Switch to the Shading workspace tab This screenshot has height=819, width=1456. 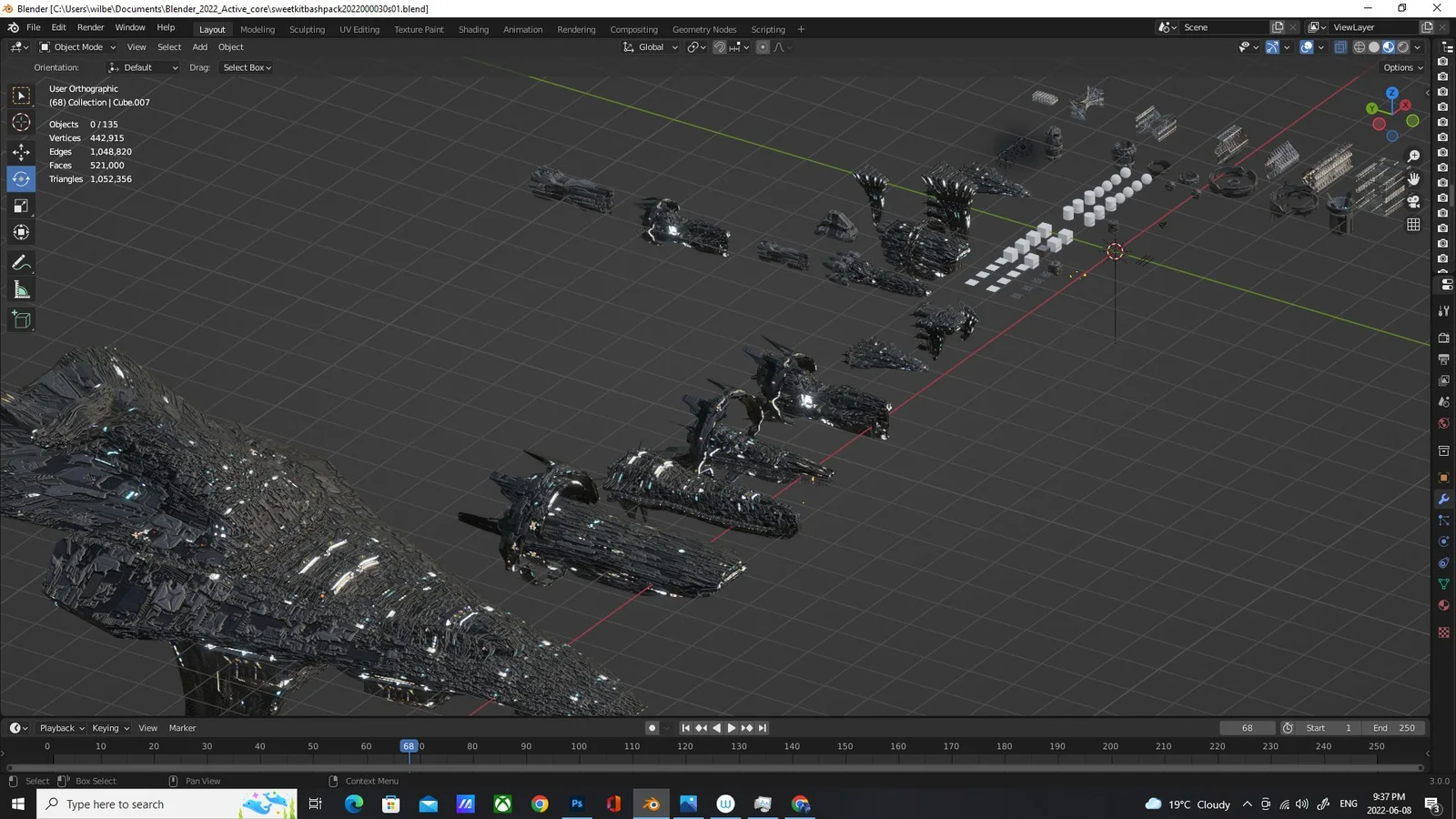pos(473,29)
